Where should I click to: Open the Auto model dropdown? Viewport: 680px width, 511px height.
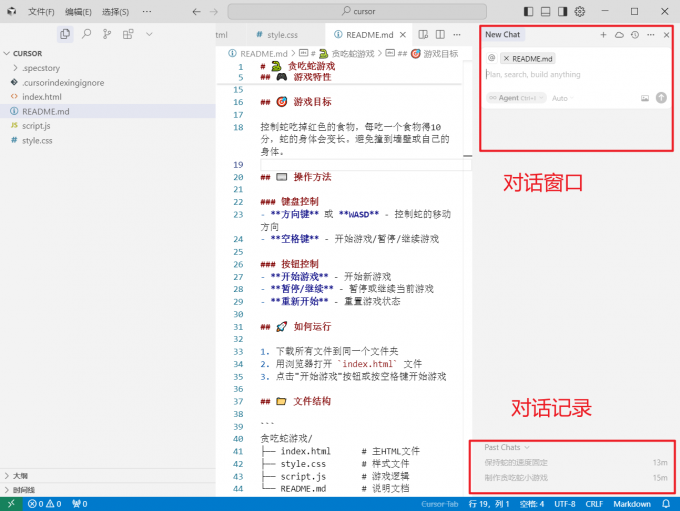pyautogui.click(x=562, y=98)
